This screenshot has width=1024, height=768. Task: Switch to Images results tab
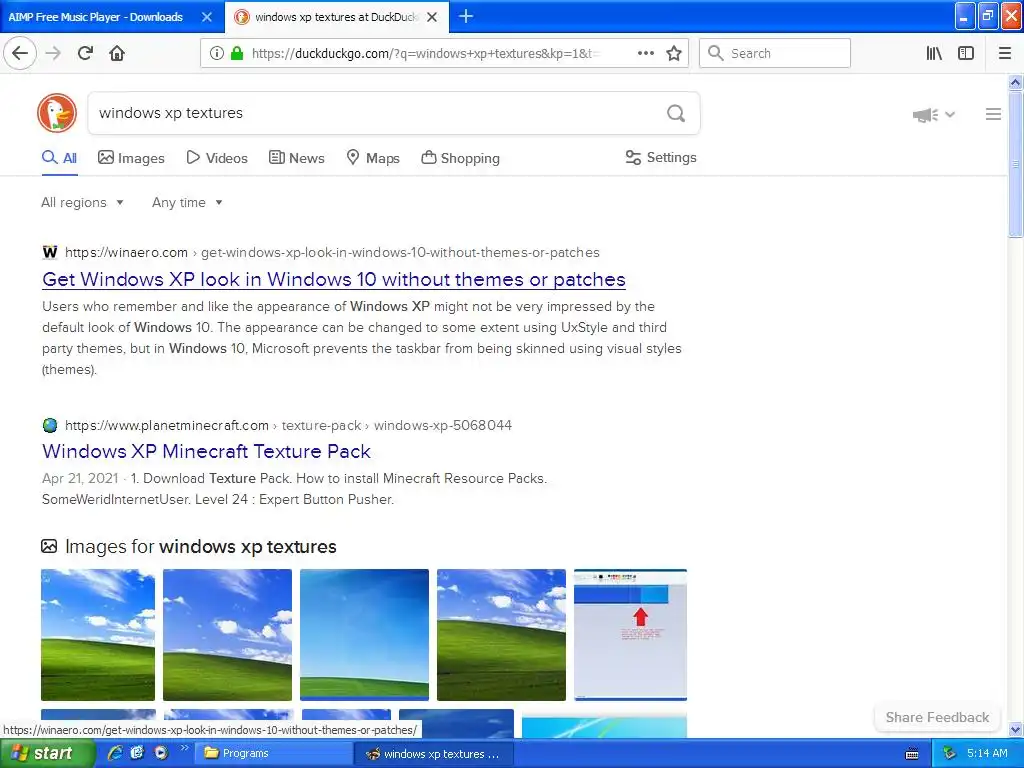pos(131,158)
